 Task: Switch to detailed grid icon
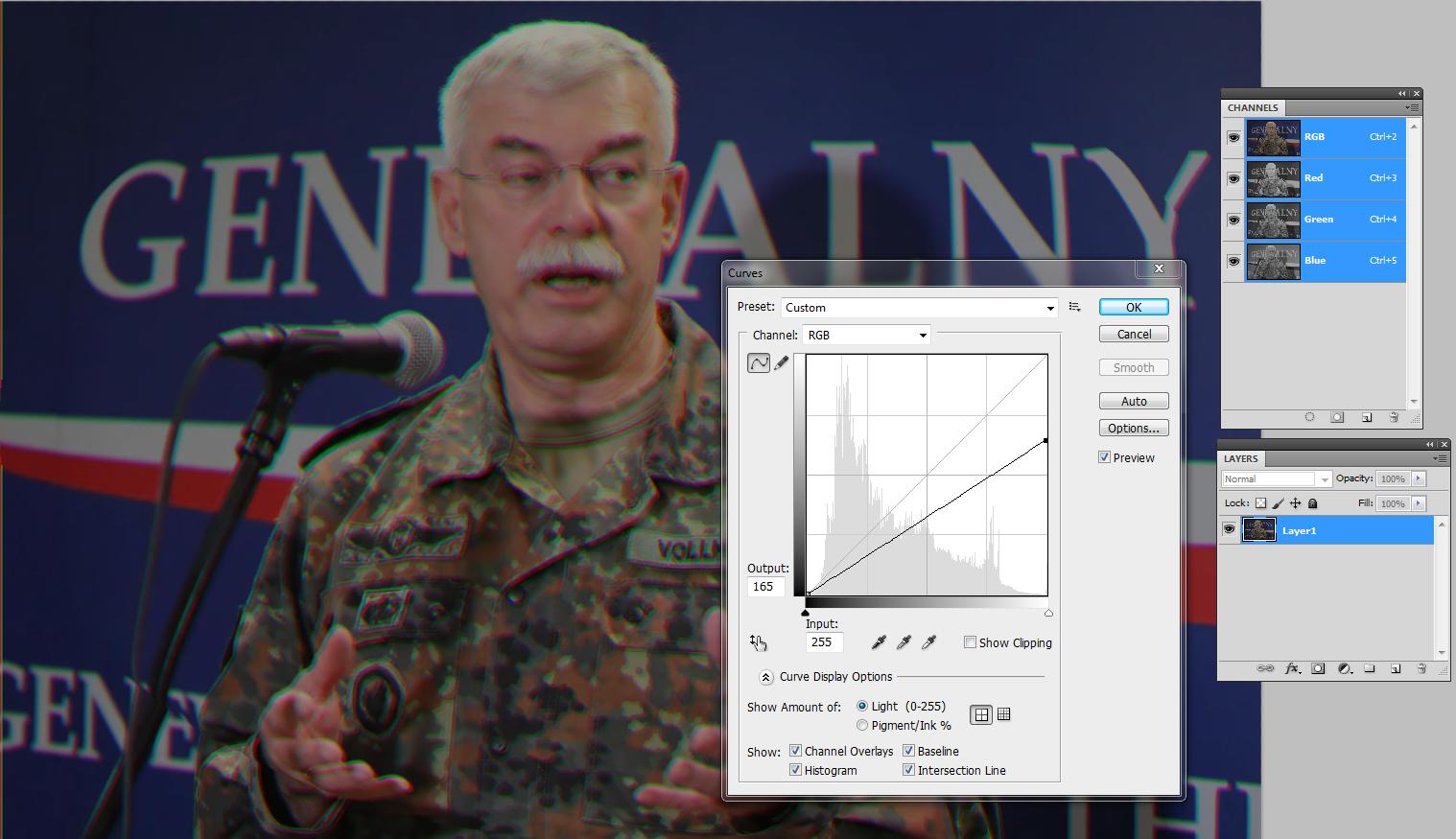pyautogui.click(x=1003, y=714)
